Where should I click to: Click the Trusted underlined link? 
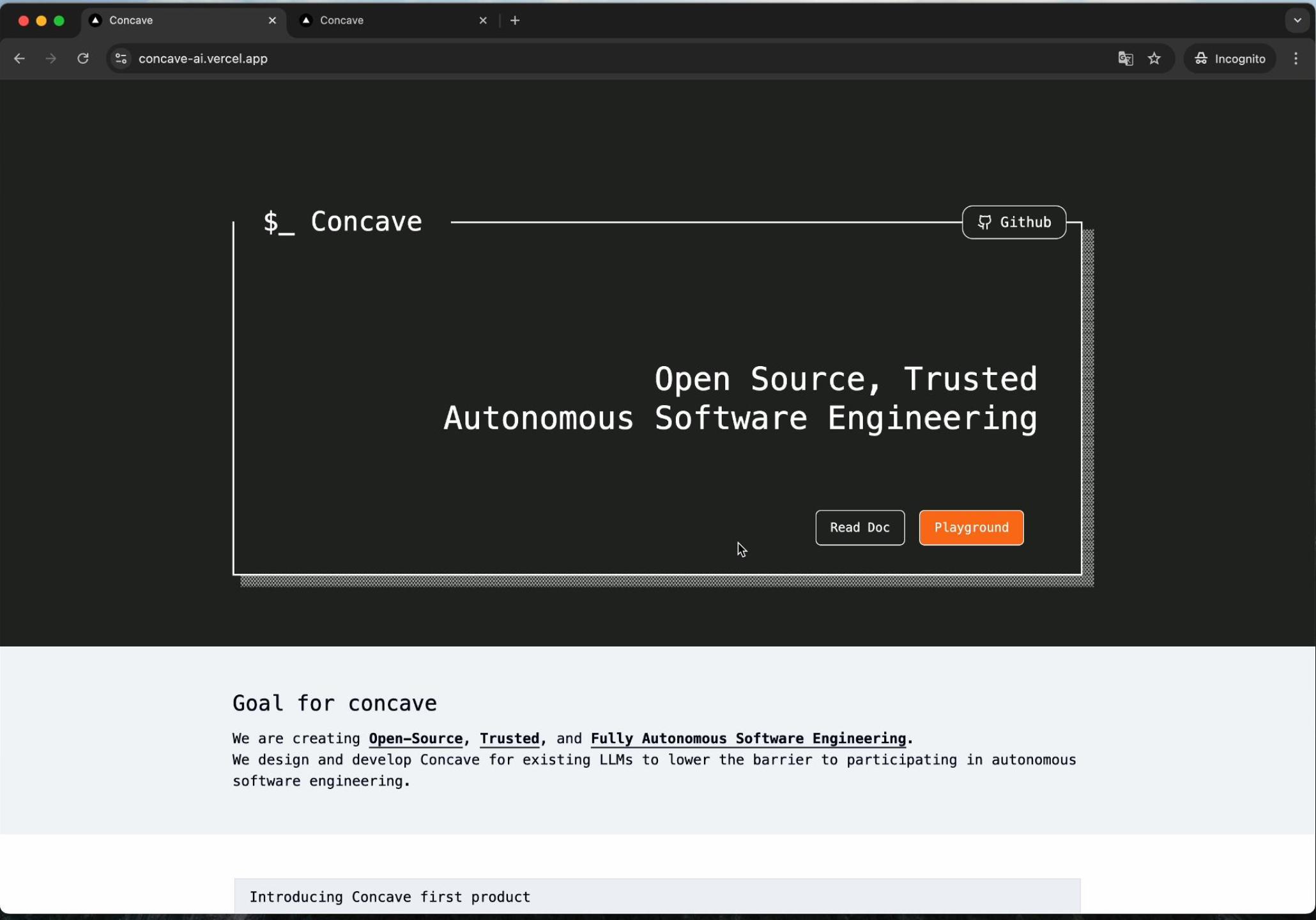(509, 738)
